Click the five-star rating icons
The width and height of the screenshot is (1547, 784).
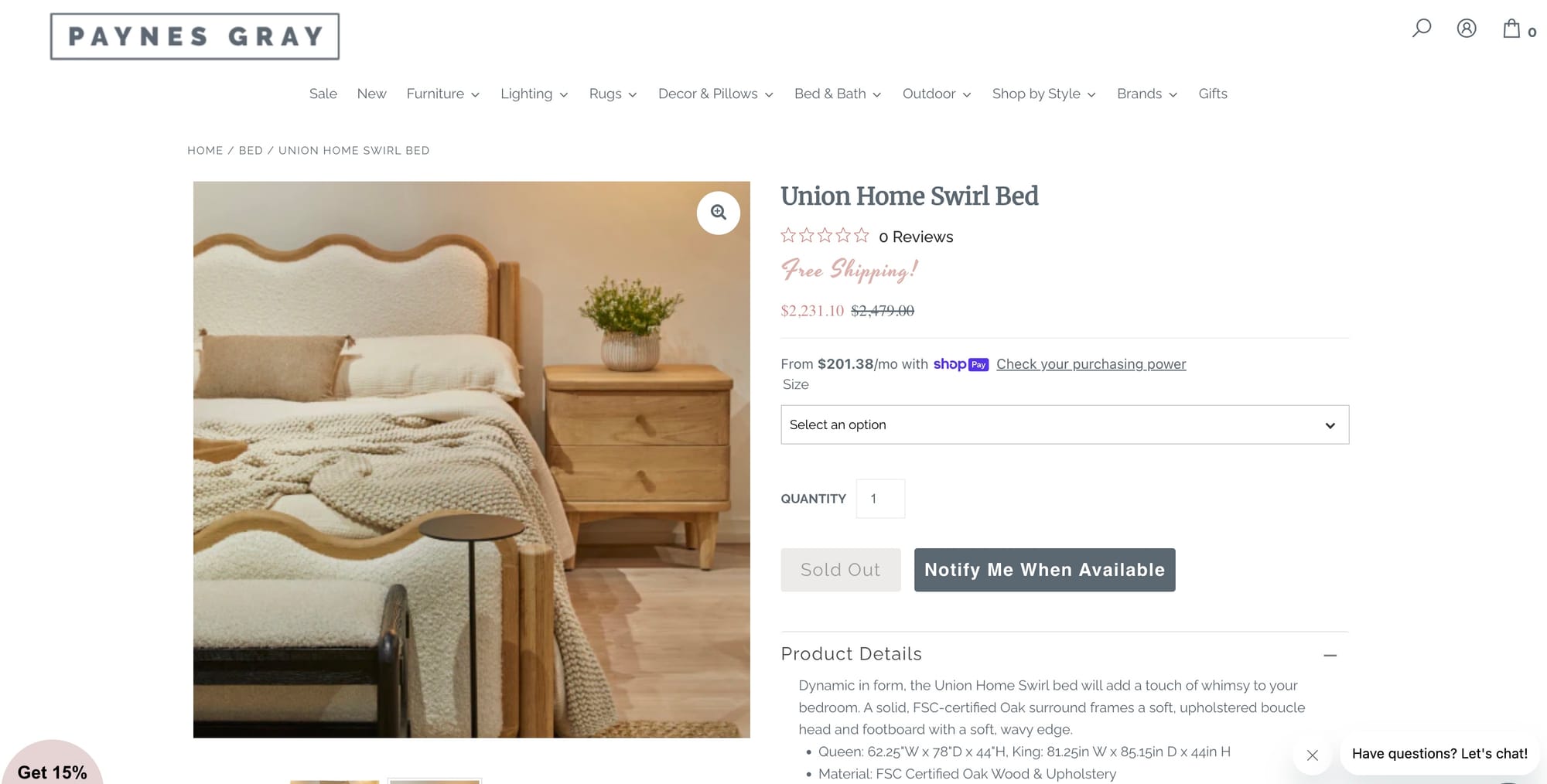[x=825, y=235]
